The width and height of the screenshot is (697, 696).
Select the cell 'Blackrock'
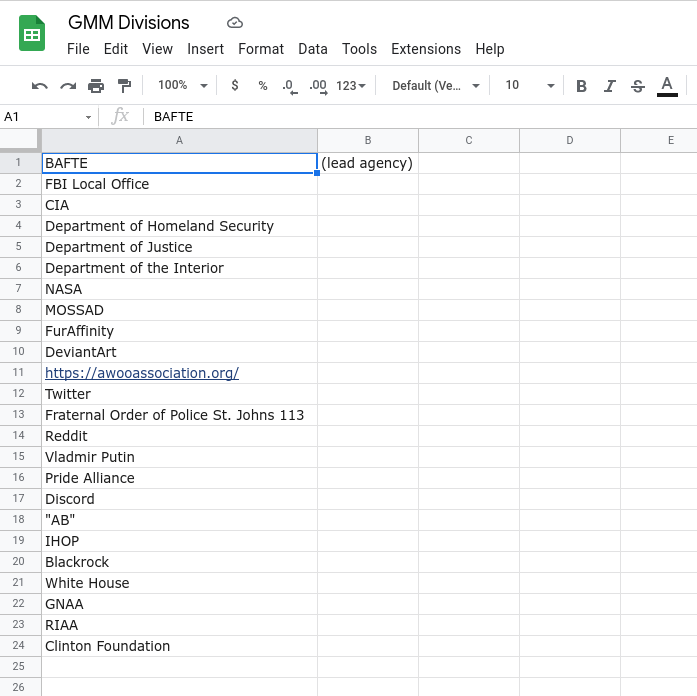(179, 562)
